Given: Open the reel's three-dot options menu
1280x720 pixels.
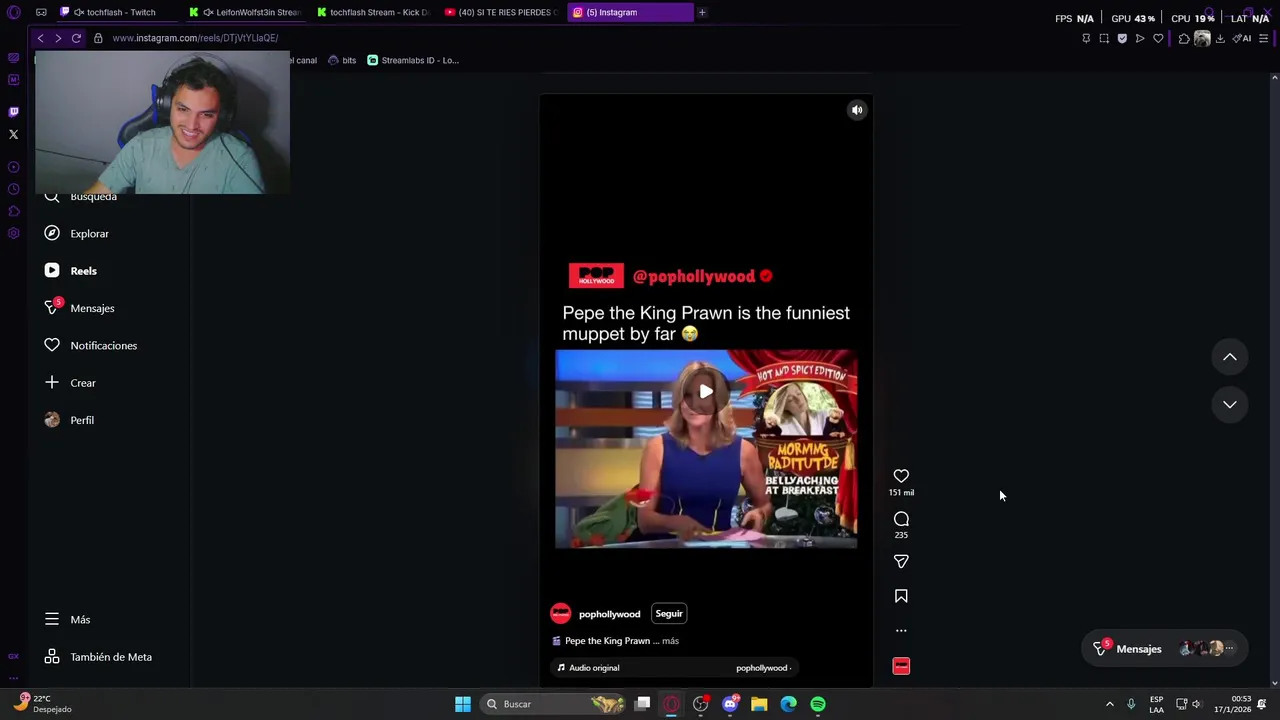Looking at the screenshot, I should click(901, 631).
